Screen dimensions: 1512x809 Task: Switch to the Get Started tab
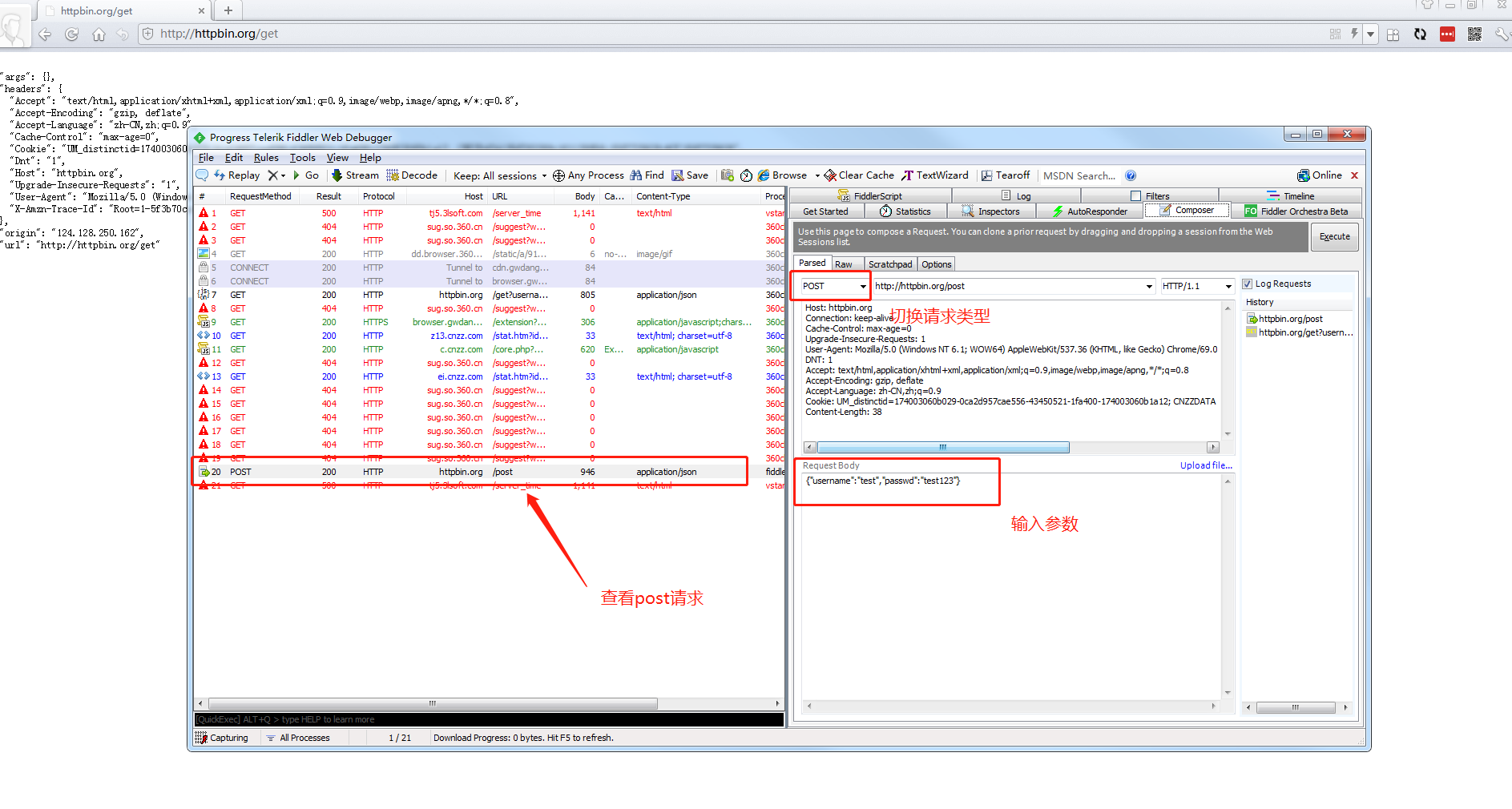pyautogui.click(x=825, y=211)
